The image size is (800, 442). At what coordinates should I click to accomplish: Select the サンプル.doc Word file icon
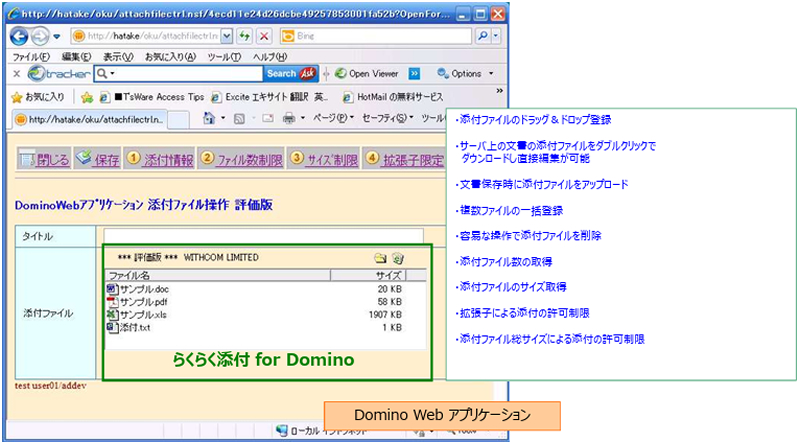pyautogui.click(x=112, y=289)
